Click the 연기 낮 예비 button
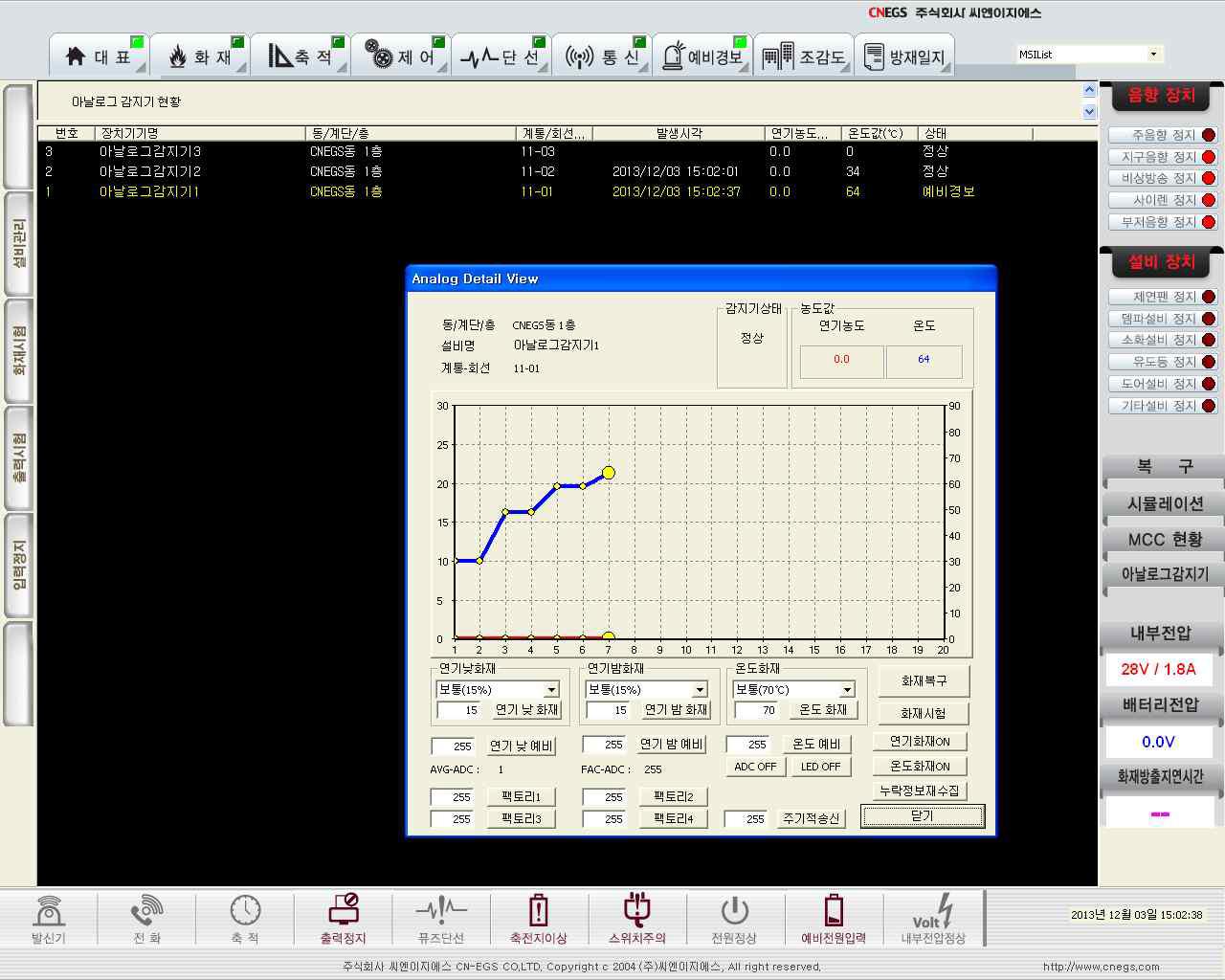Screen dimensions: 1225x980 pos(521,746)
